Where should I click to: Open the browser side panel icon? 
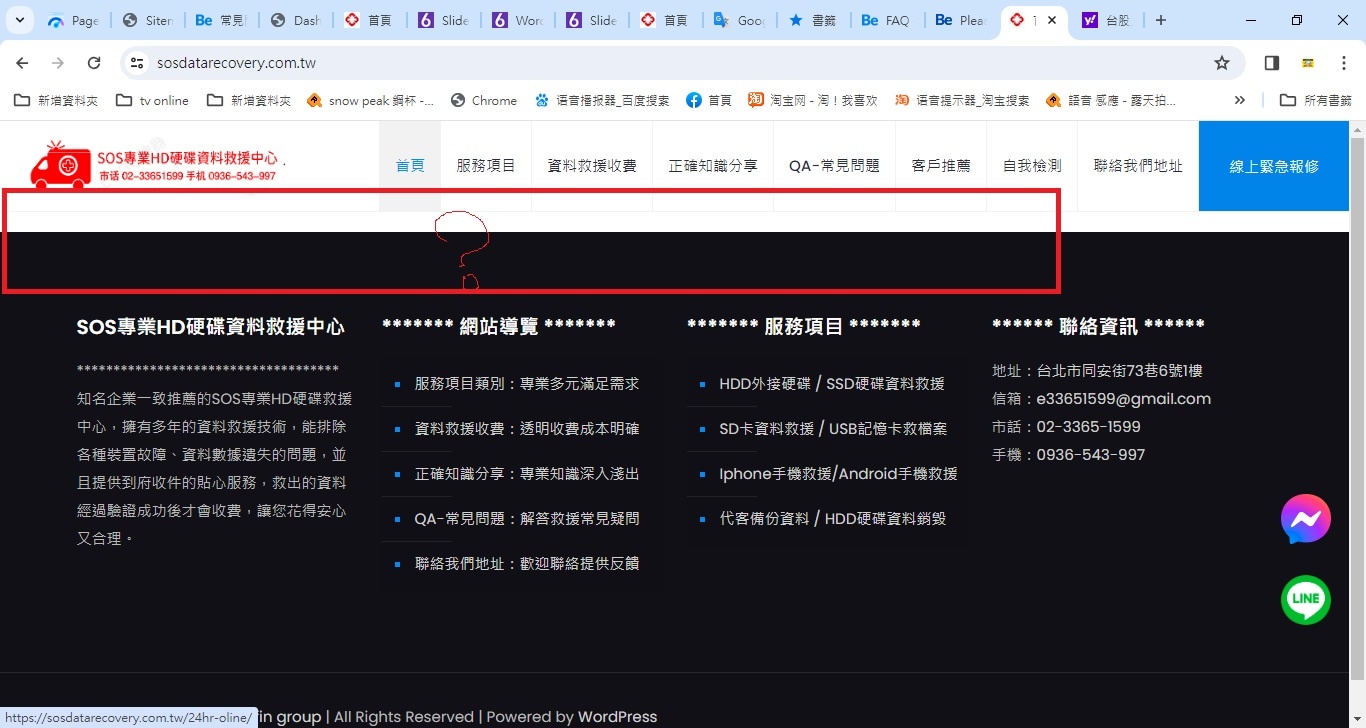coord(1272,63)
